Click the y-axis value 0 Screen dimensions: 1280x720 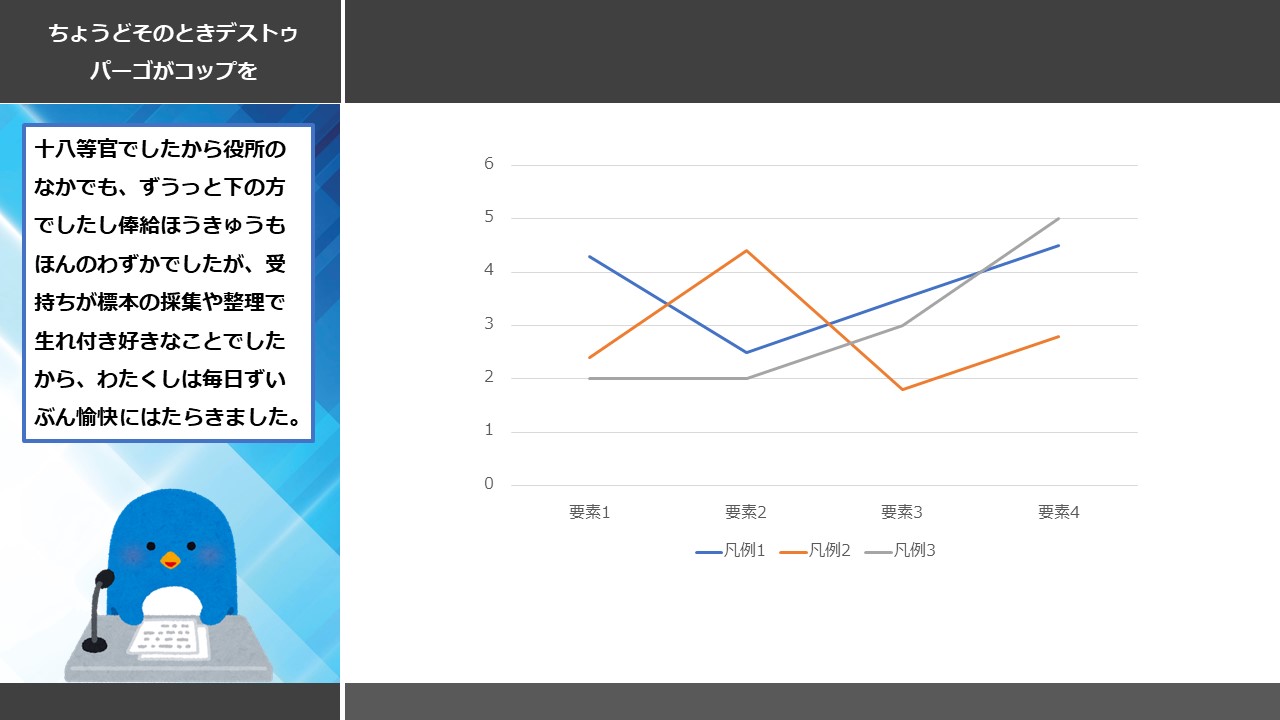click(489, 484)
